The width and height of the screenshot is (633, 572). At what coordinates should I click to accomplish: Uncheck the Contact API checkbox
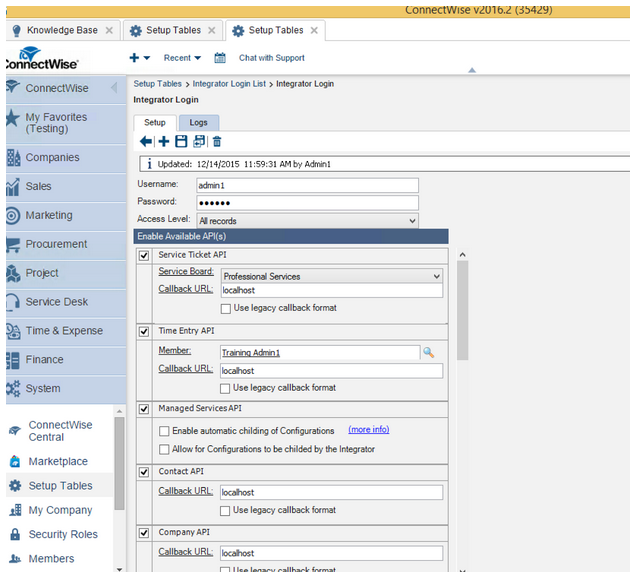(144, 472)
